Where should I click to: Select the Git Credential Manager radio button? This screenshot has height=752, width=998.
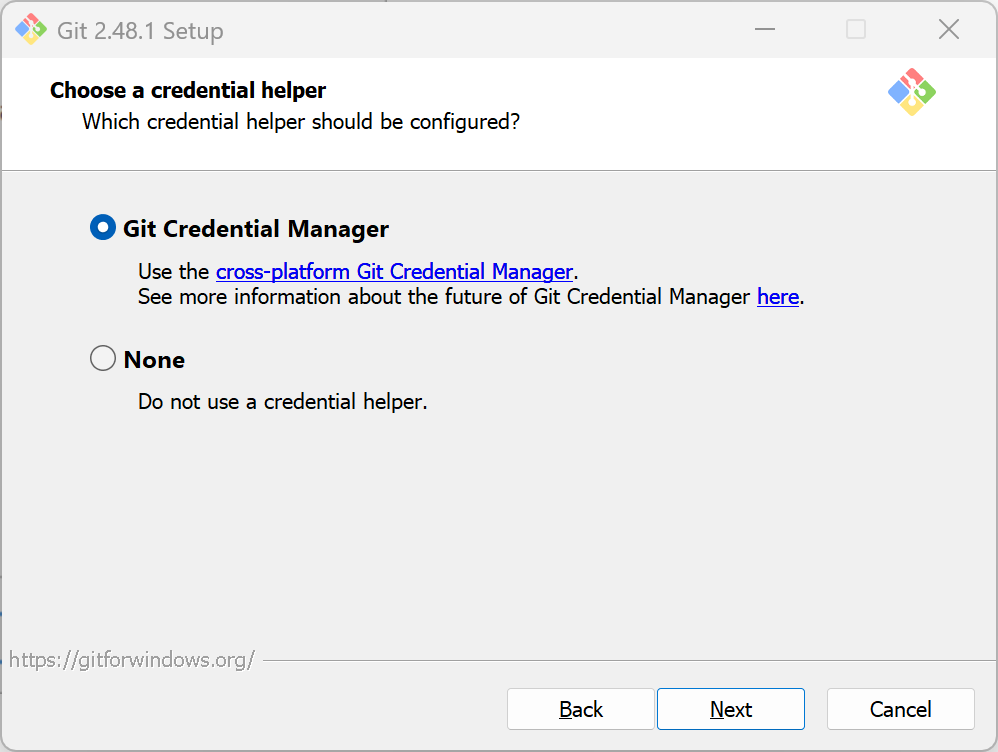point(103,228)
